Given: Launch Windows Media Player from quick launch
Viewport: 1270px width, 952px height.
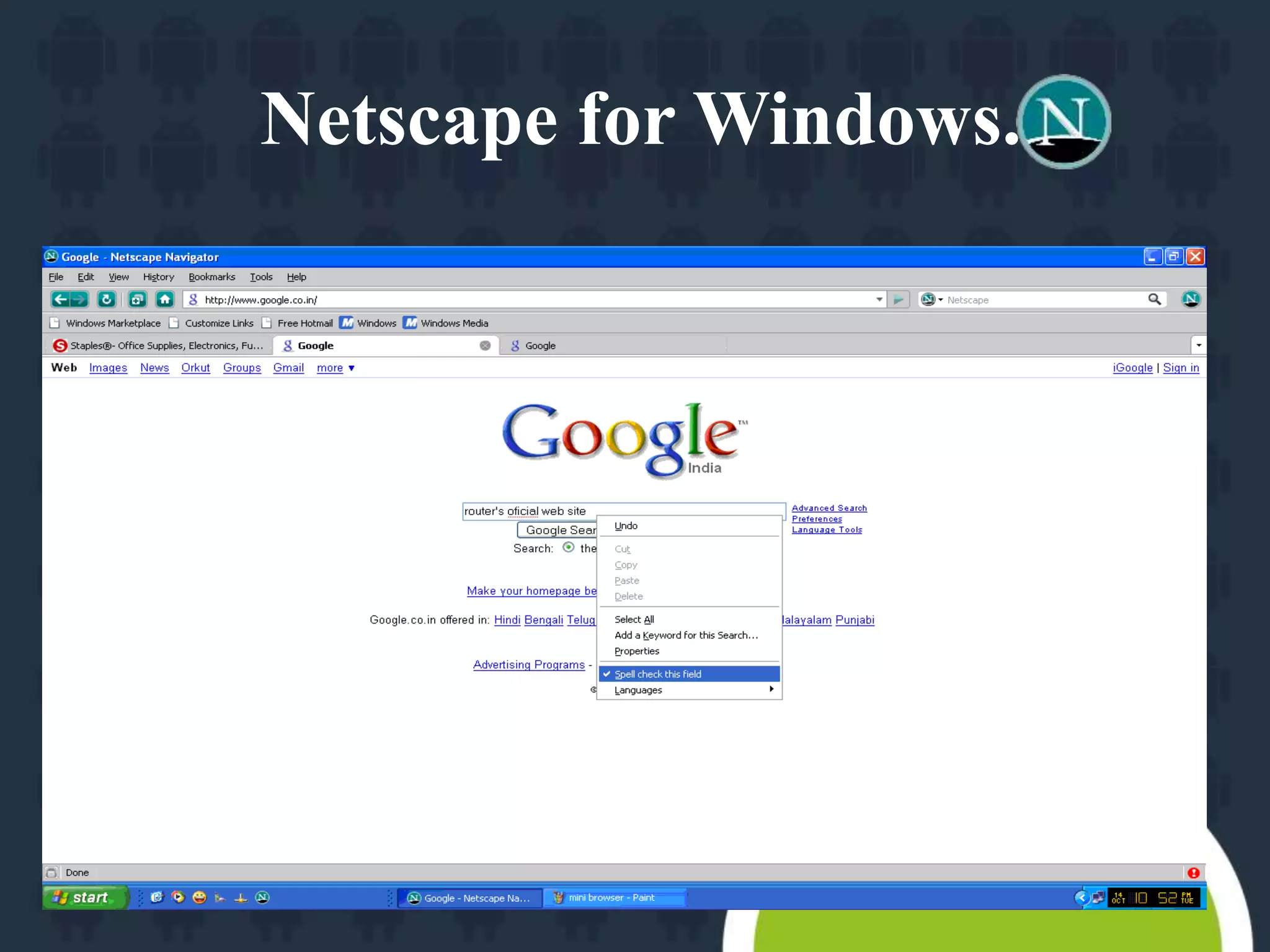Looking at the screenshot, I should click(178, 897).
